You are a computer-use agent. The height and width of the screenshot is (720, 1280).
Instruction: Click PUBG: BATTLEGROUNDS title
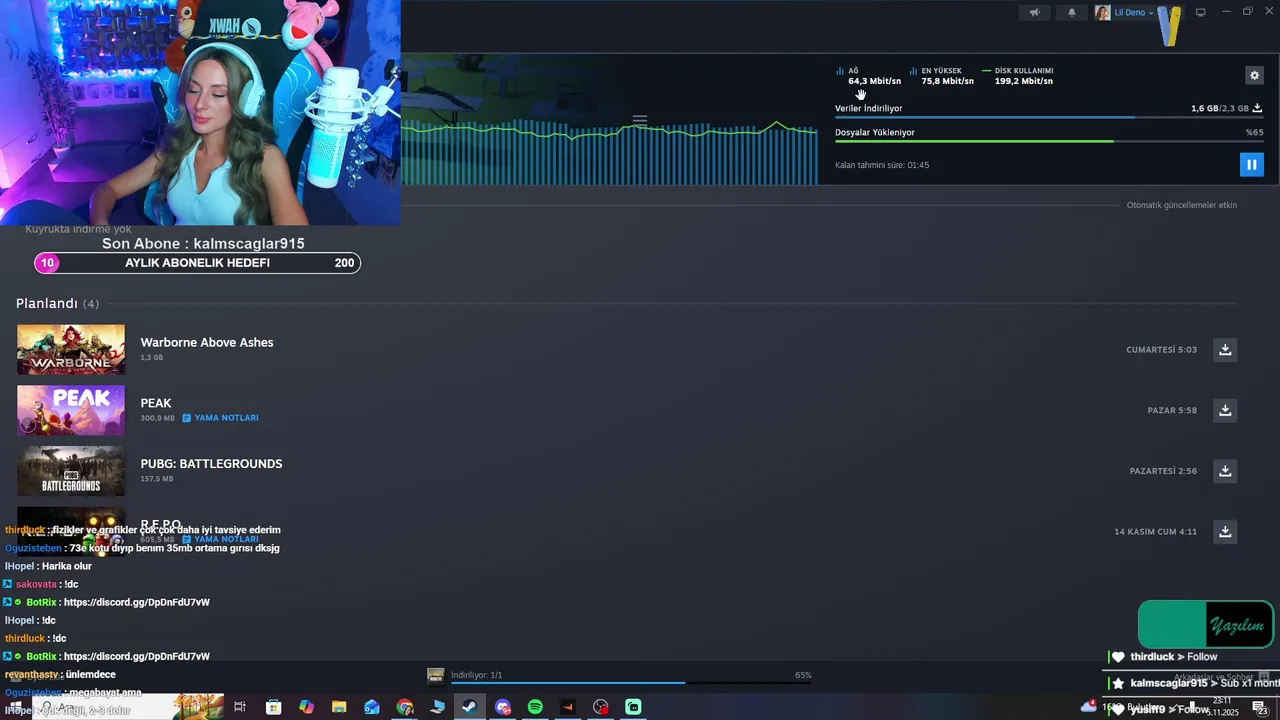coord(211,464)
